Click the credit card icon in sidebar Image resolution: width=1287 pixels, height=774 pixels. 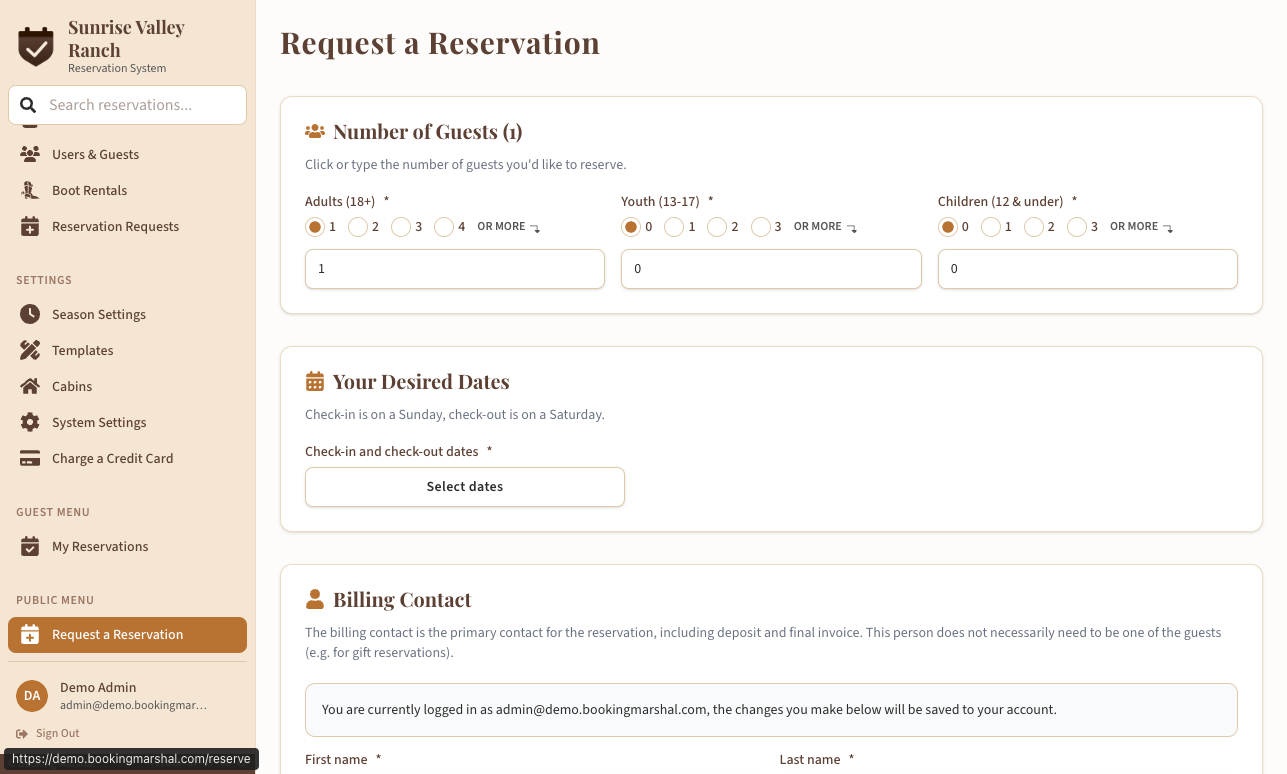click(x=30, y=458)
